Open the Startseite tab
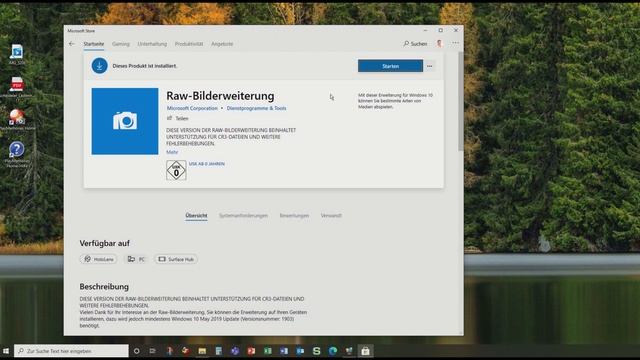640x360 pixels. pyautogui.click(x=93, y=44)
